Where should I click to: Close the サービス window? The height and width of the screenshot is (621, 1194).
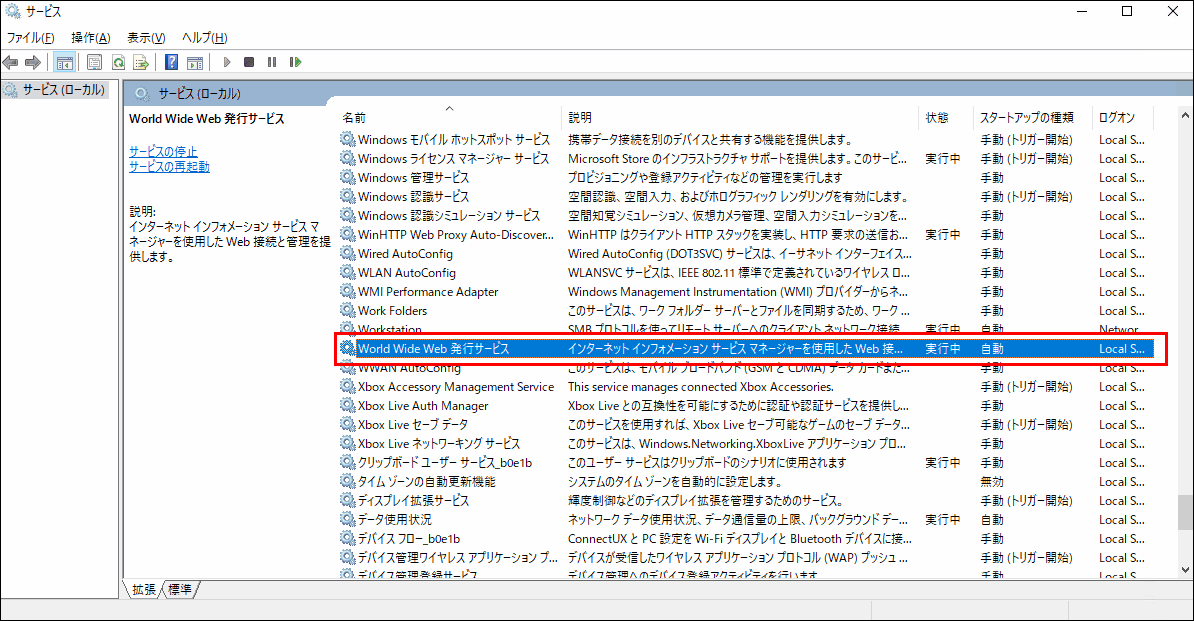pyautogui.click(x=1173, y=11)
